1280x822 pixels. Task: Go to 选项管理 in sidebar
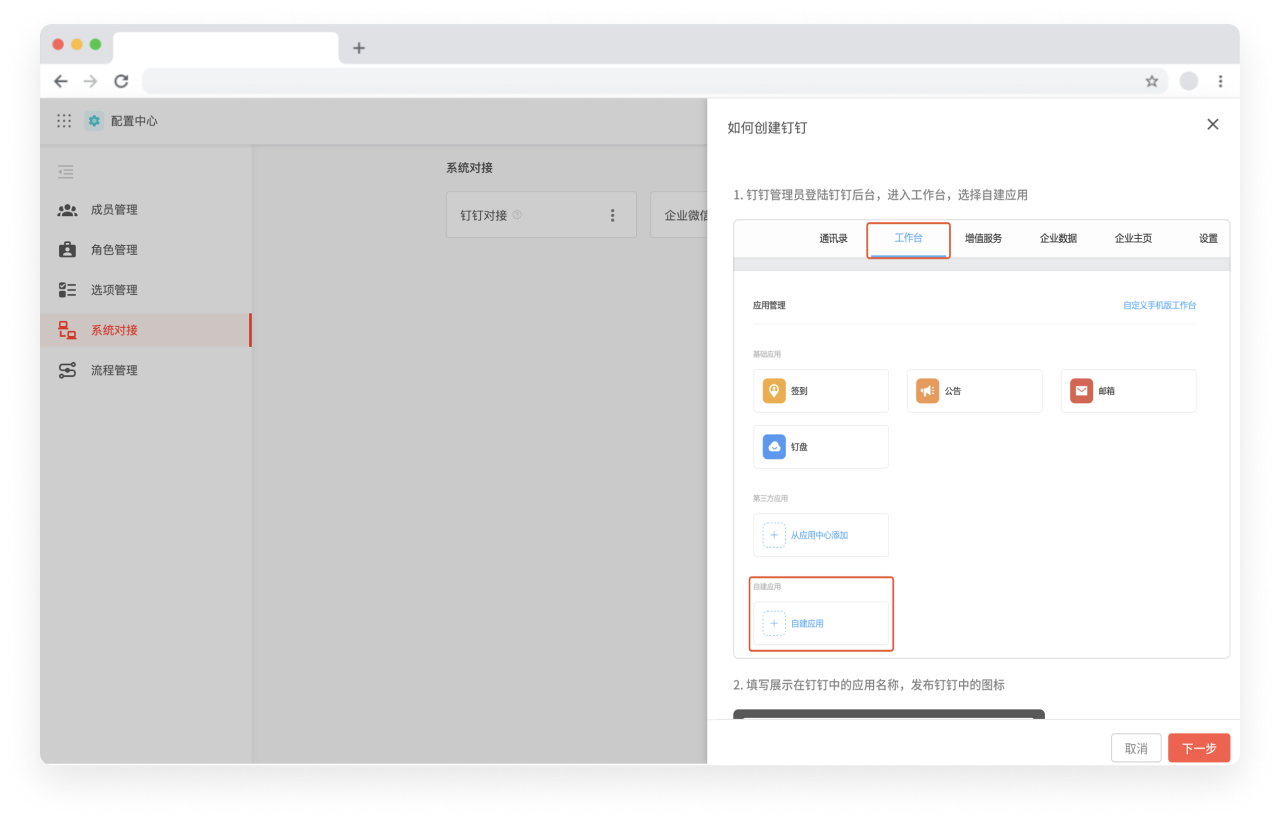pyautogui.click(x=145, y=290)
